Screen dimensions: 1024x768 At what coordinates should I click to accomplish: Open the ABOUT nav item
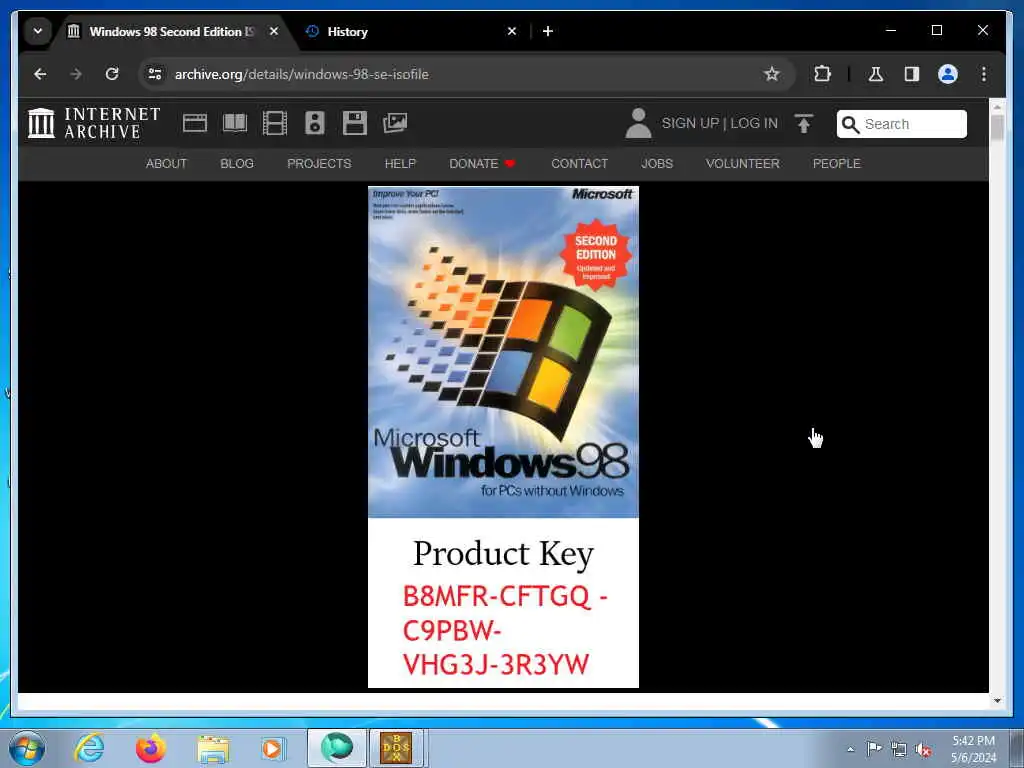(x=166, y=163)
